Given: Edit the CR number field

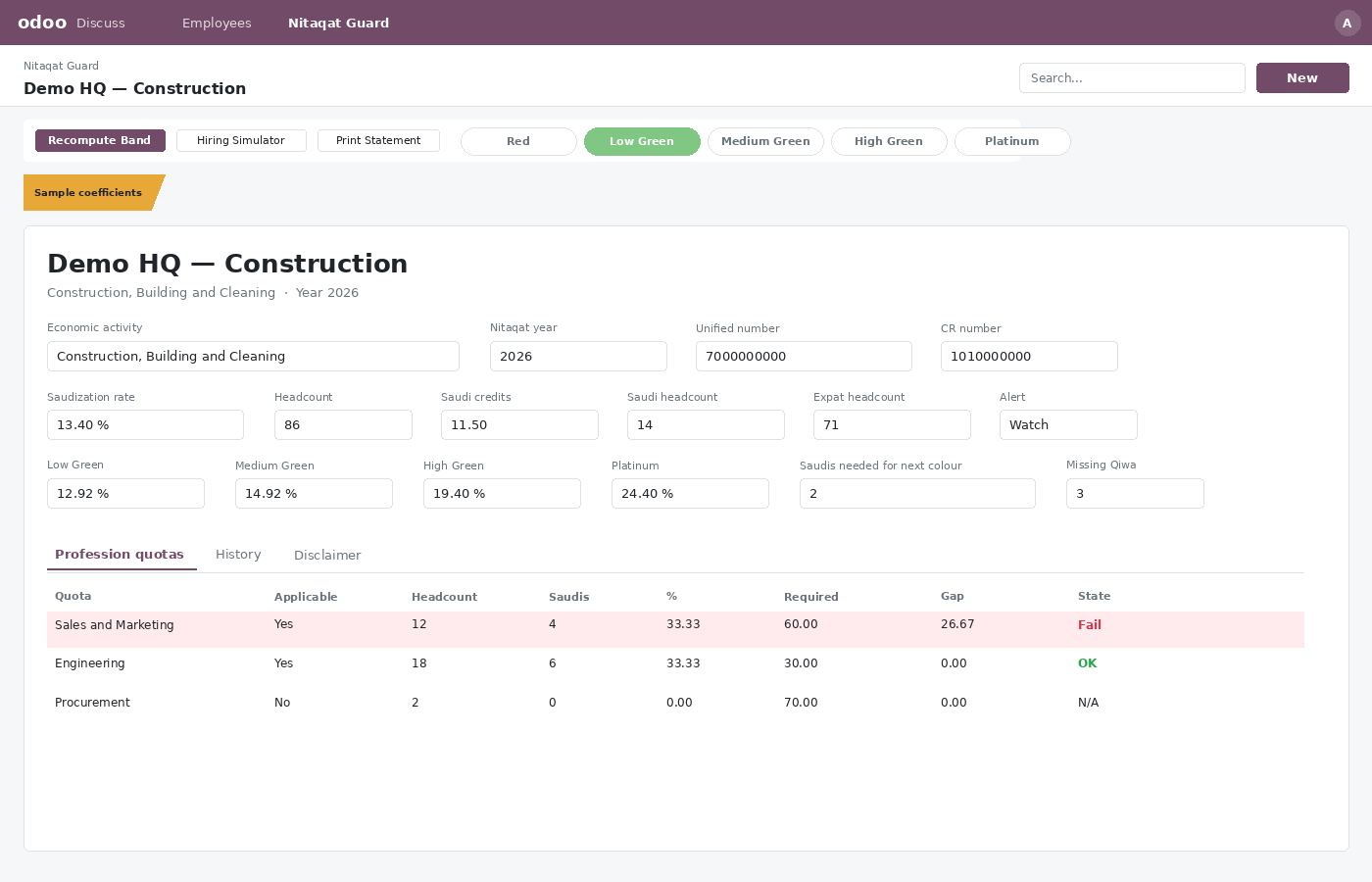Looking at the screenshot, I should pos(1029,356).
